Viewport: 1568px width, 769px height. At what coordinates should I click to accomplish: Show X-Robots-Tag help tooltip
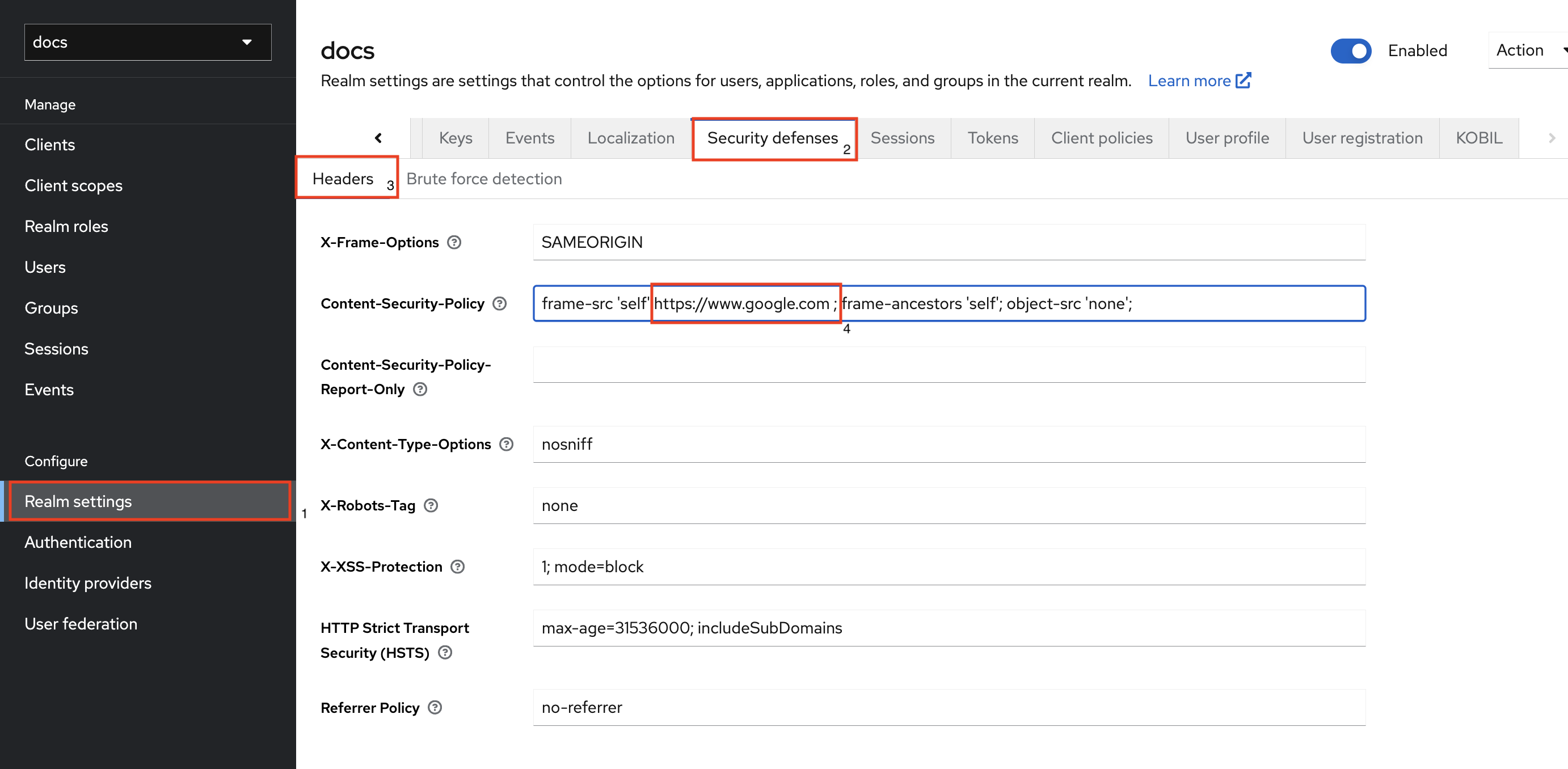431,505
